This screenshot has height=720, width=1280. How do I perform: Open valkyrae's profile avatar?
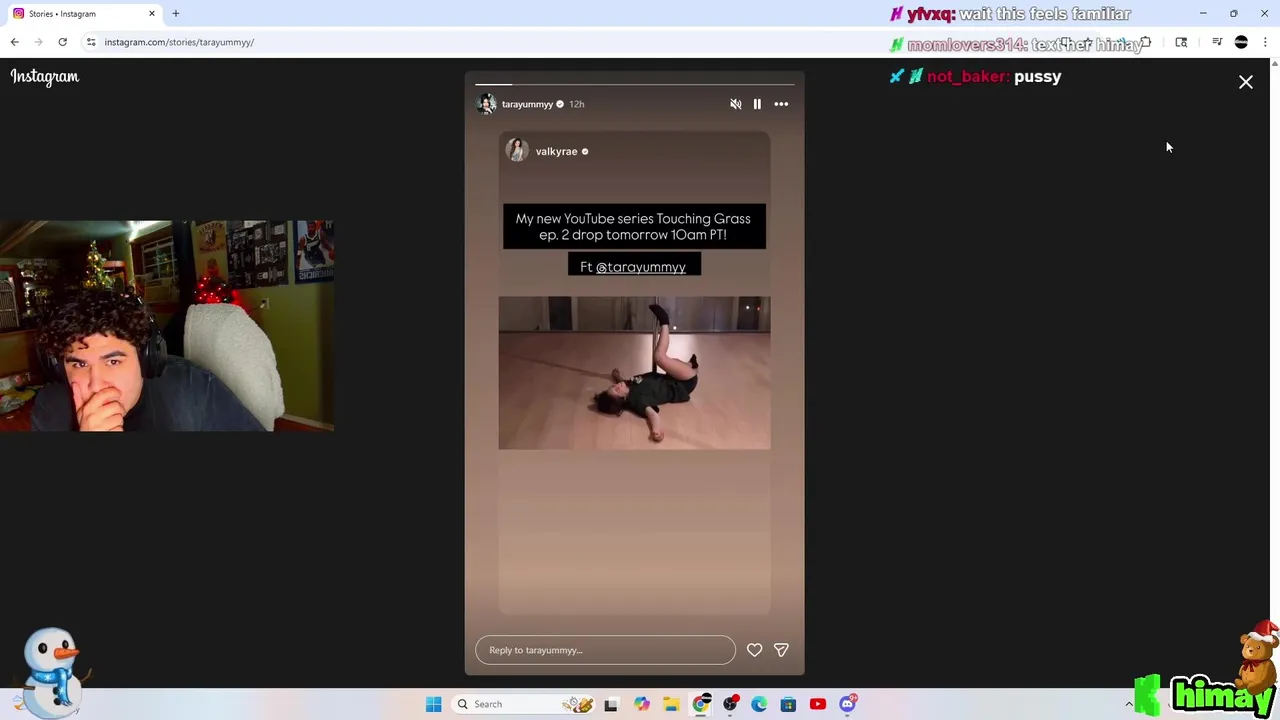point(517,150)
